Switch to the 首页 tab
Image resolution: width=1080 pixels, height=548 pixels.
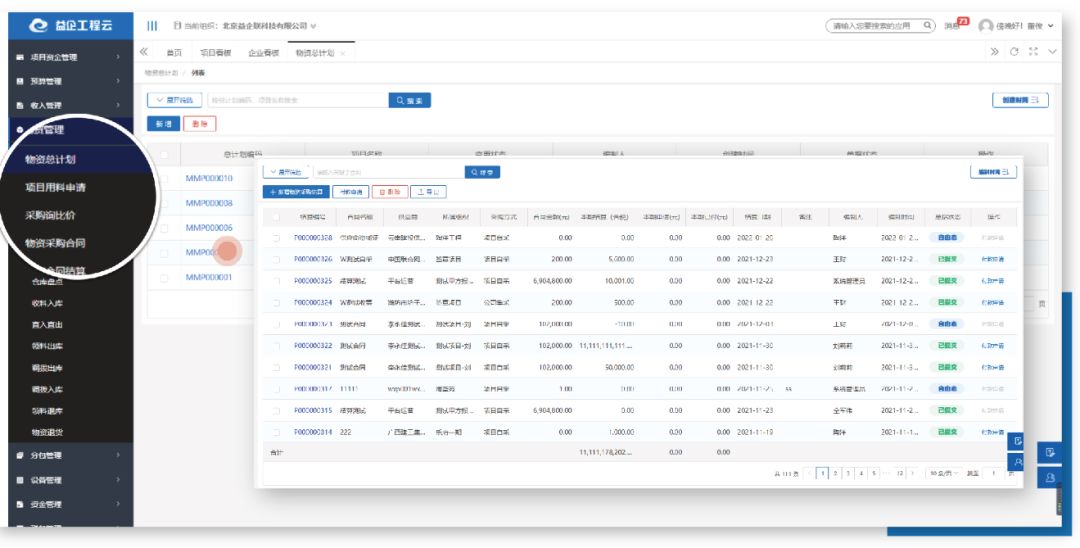coord(174,53)
